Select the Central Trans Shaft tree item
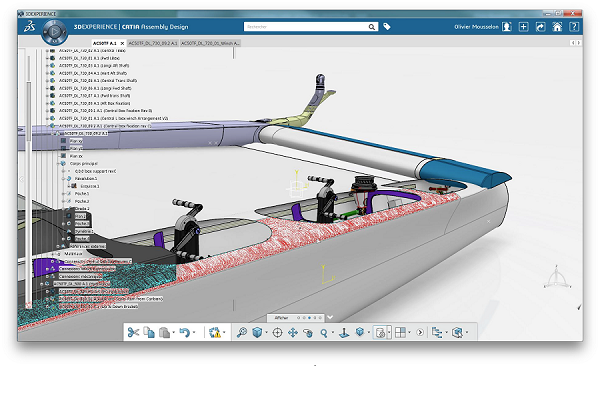The width and height of the screenshot is (600, 400). click(98, 81)
